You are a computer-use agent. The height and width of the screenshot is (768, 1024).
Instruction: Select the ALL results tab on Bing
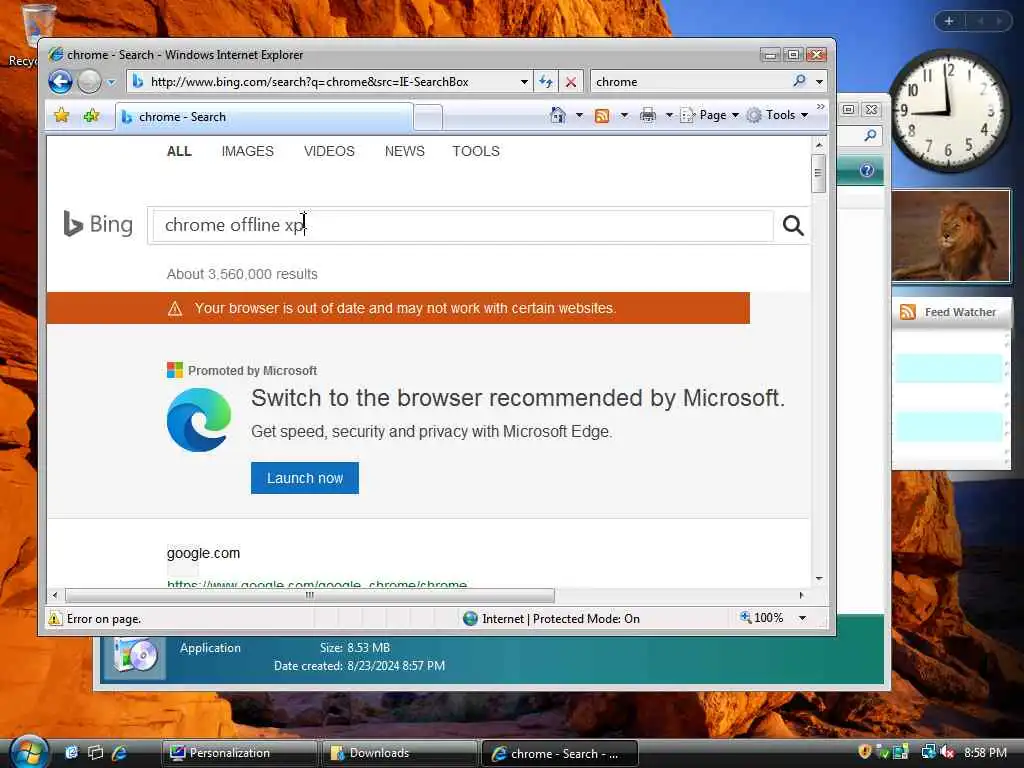pyautogui.click(x=179, y=152)
